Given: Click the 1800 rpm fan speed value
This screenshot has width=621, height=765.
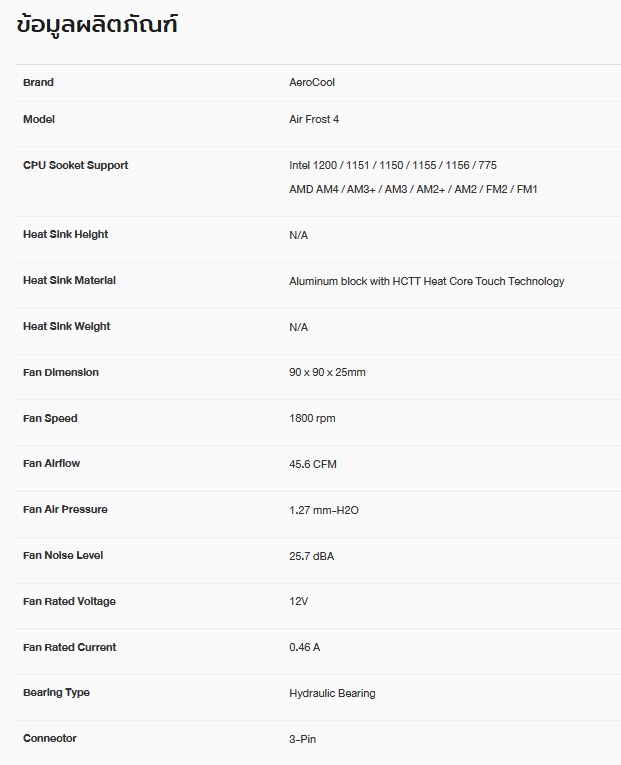Looking at the screenshot, I should coord(312,418).
